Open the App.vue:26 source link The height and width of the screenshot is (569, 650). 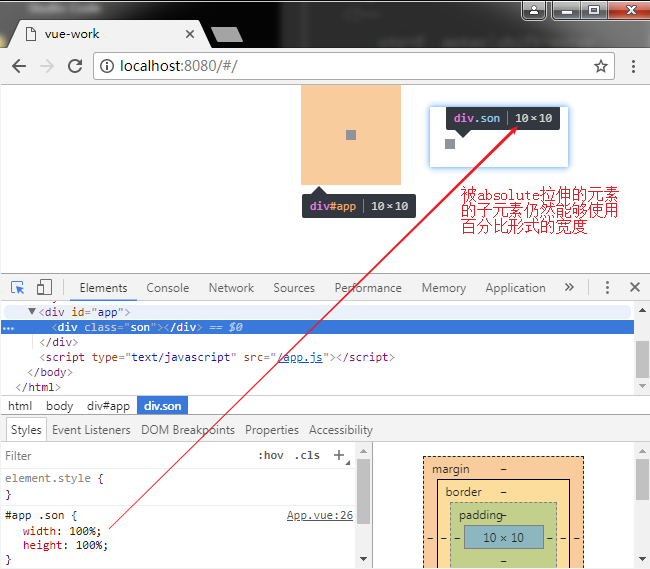click(320, 515)
